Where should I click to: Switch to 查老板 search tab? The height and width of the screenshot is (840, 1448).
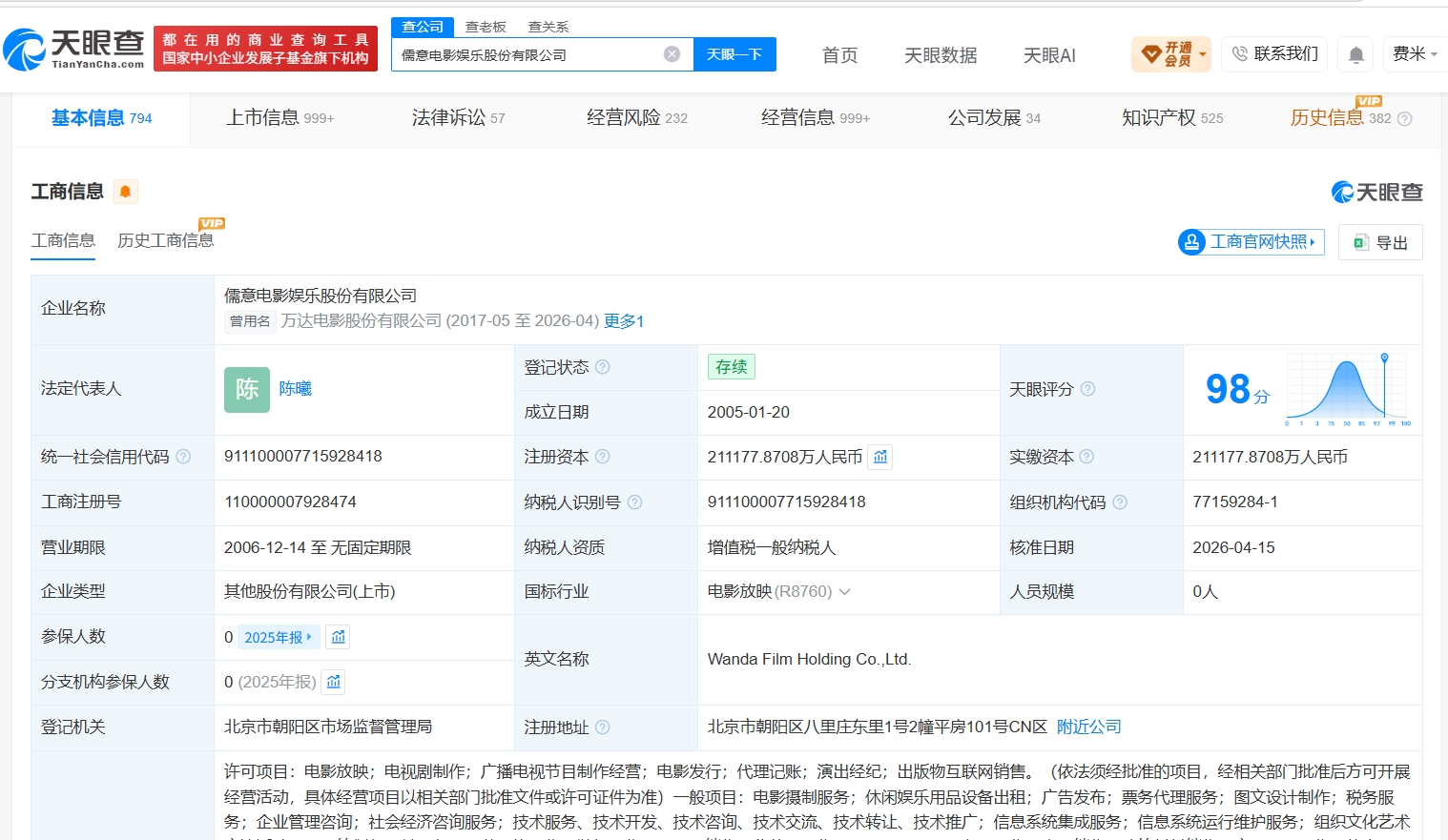point(486,27)
